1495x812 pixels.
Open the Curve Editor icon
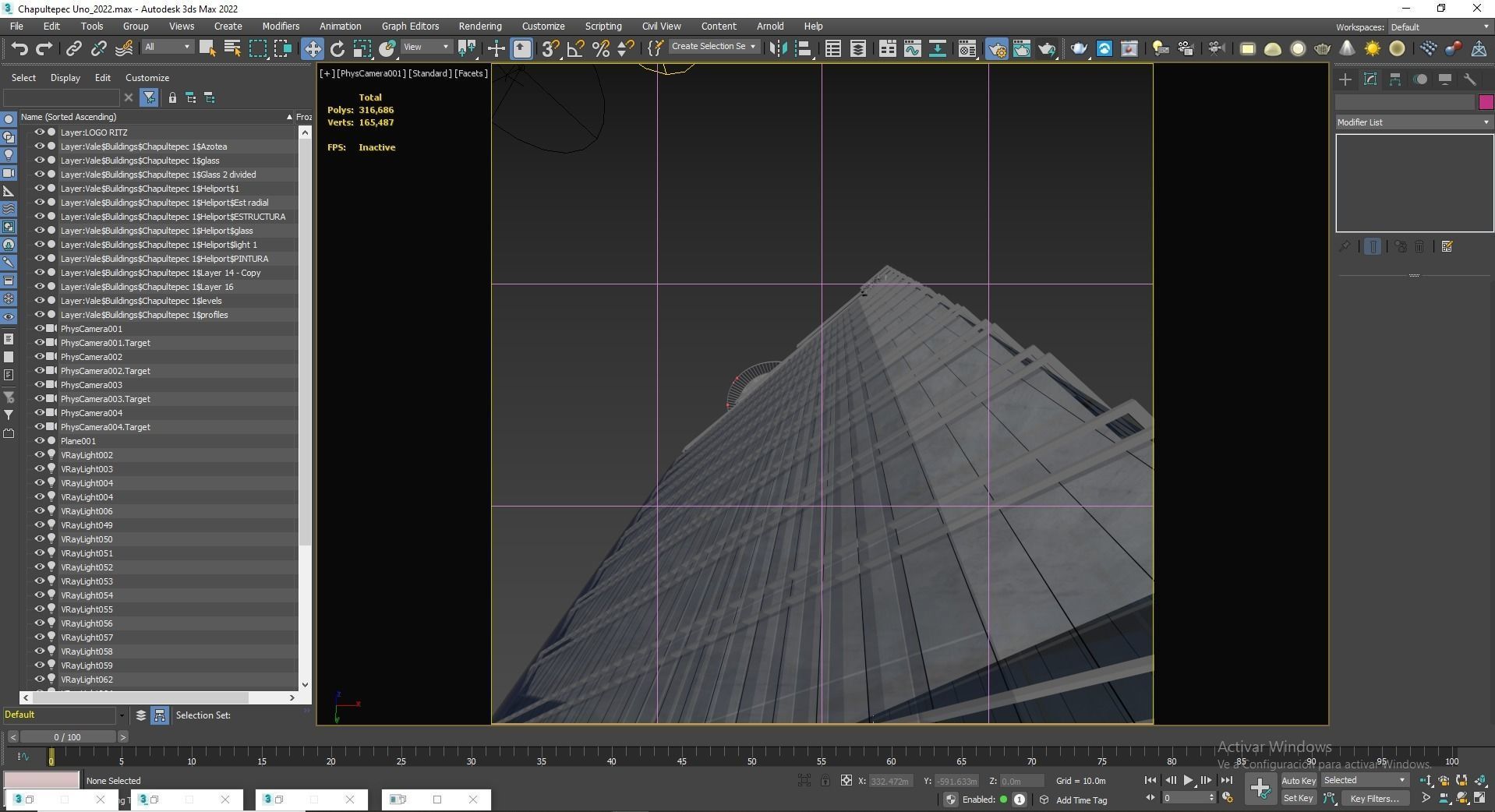point(912,49)
